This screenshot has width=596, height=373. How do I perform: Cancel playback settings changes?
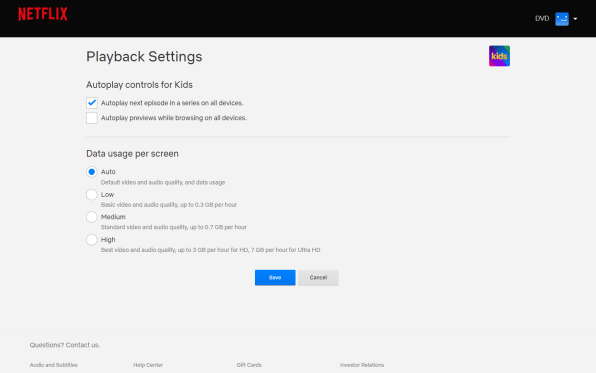click(318, 278)
